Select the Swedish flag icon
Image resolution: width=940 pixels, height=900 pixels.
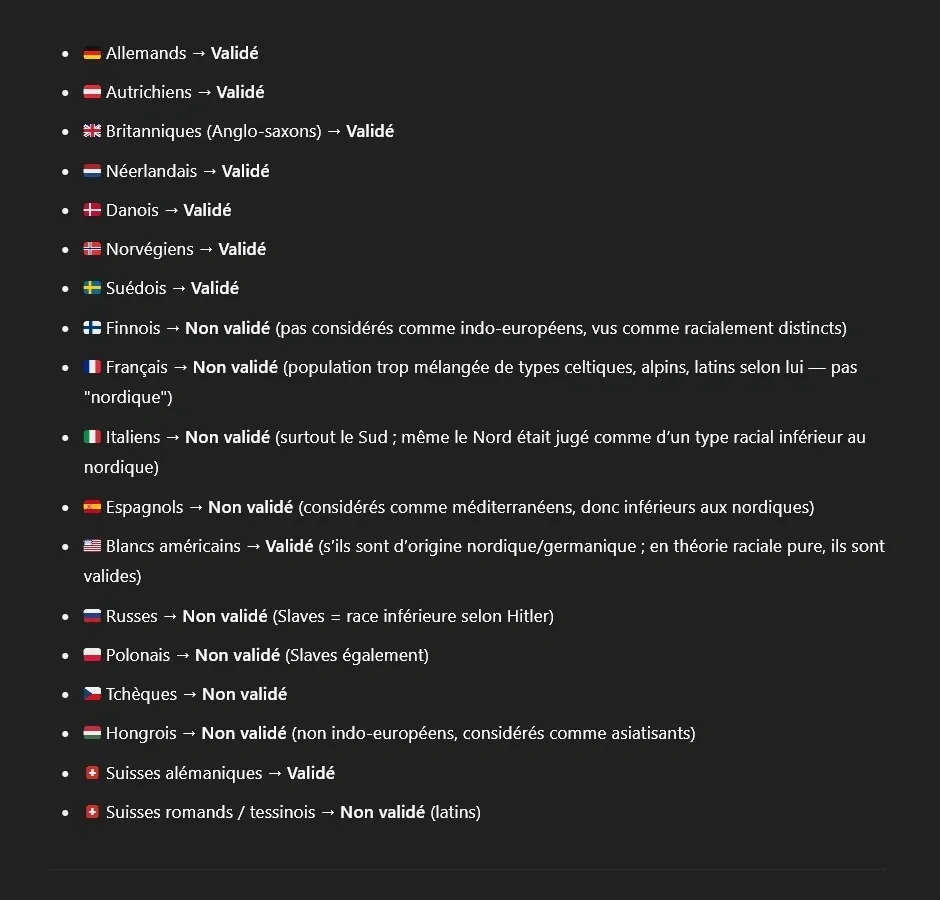coord(92,289)
